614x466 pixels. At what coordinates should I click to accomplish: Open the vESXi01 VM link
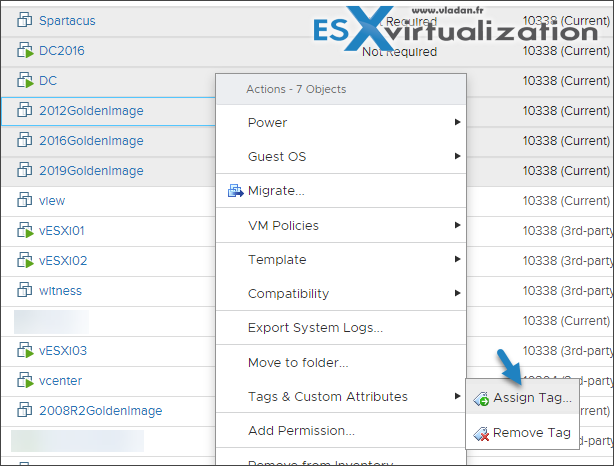click(61, 231)
